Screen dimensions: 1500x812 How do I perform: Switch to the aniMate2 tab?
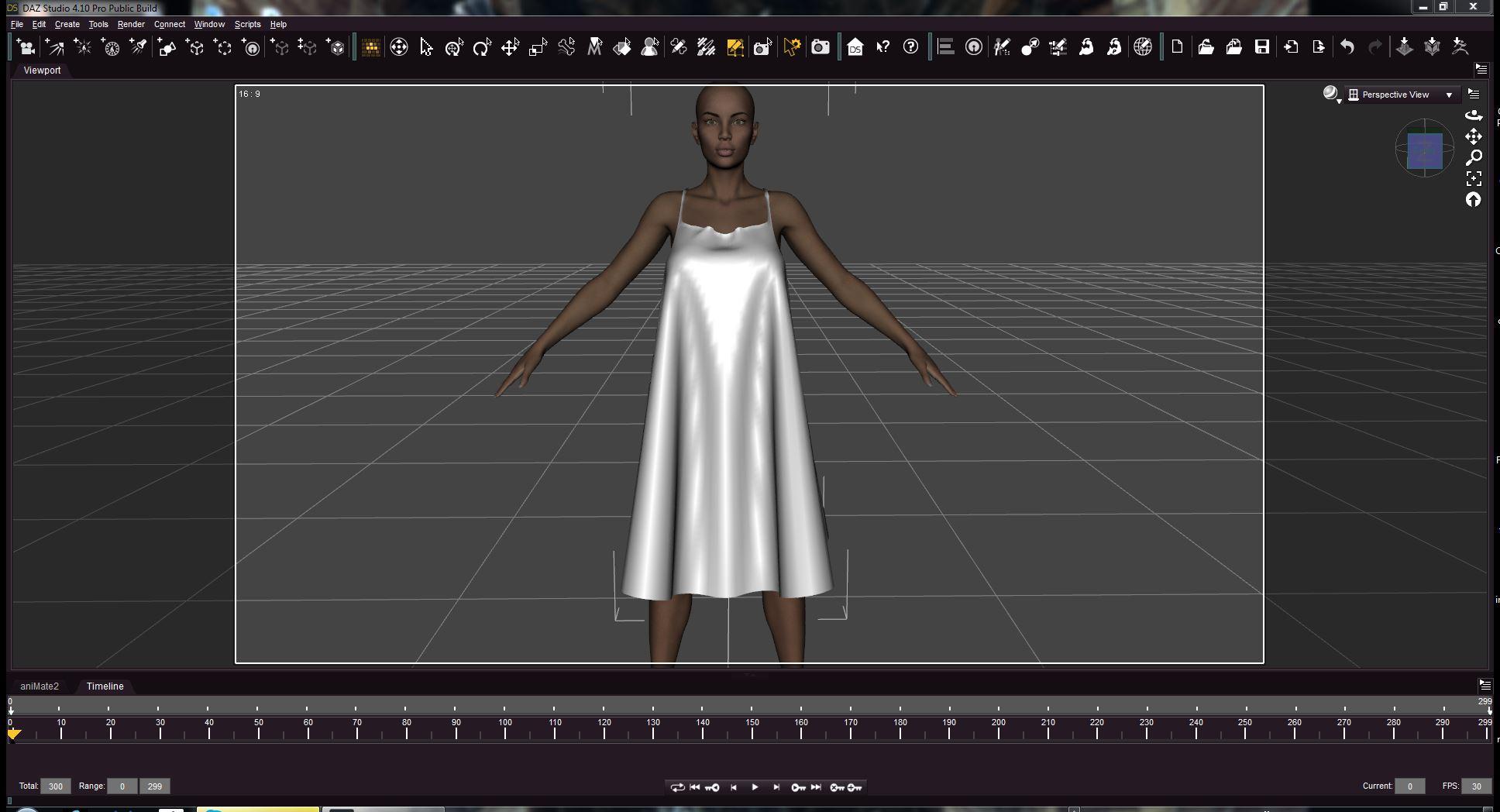point(40,686)
